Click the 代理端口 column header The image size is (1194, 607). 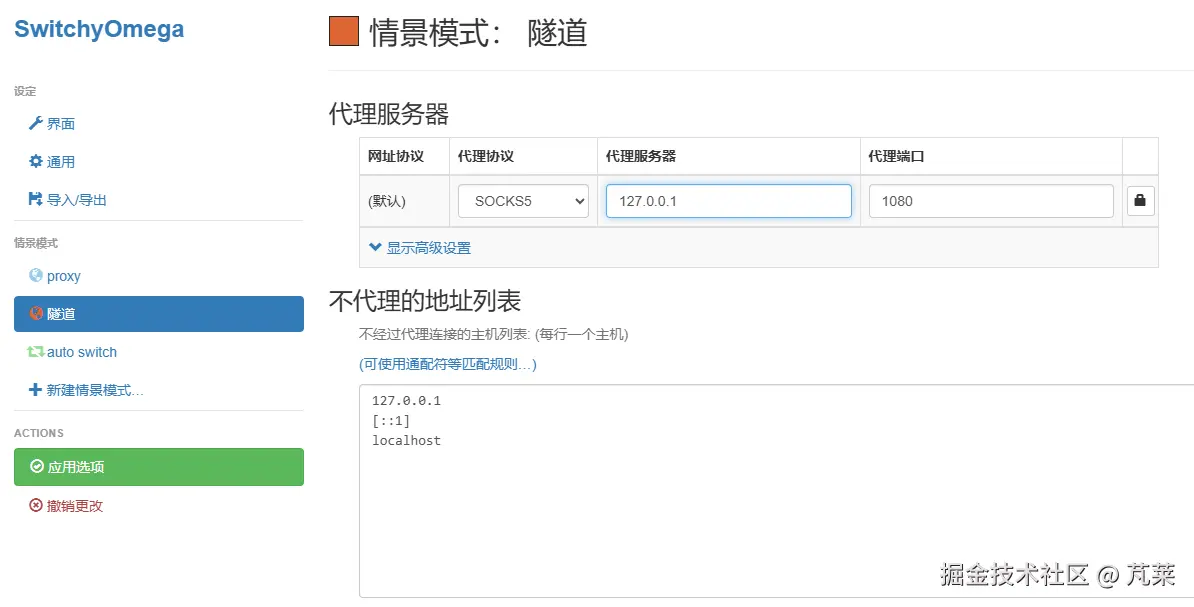(896, 156)
